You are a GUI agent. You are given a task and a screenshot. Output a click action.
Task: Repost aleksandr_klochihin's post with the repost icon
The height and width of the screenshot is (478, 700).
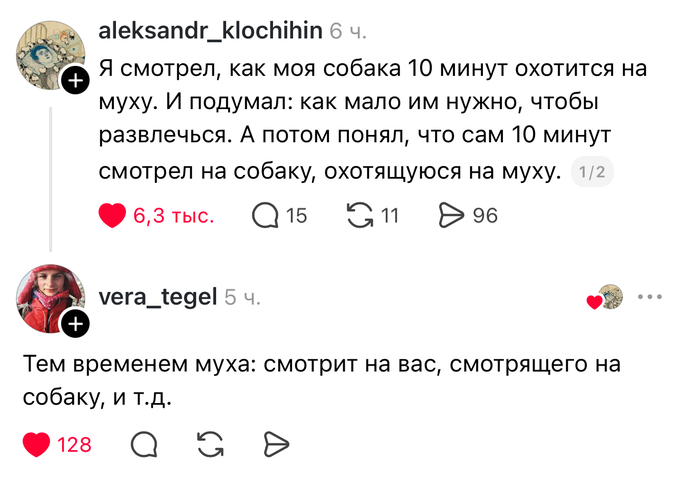(x=360, y=215)
